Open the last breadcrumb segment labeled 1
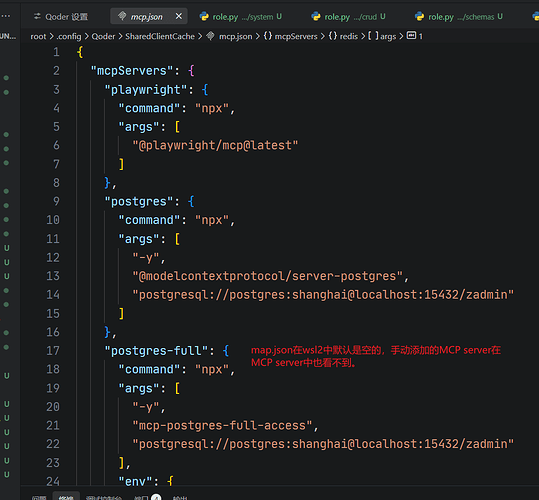Screen dimensions: 539x500 tap(420, 36)
